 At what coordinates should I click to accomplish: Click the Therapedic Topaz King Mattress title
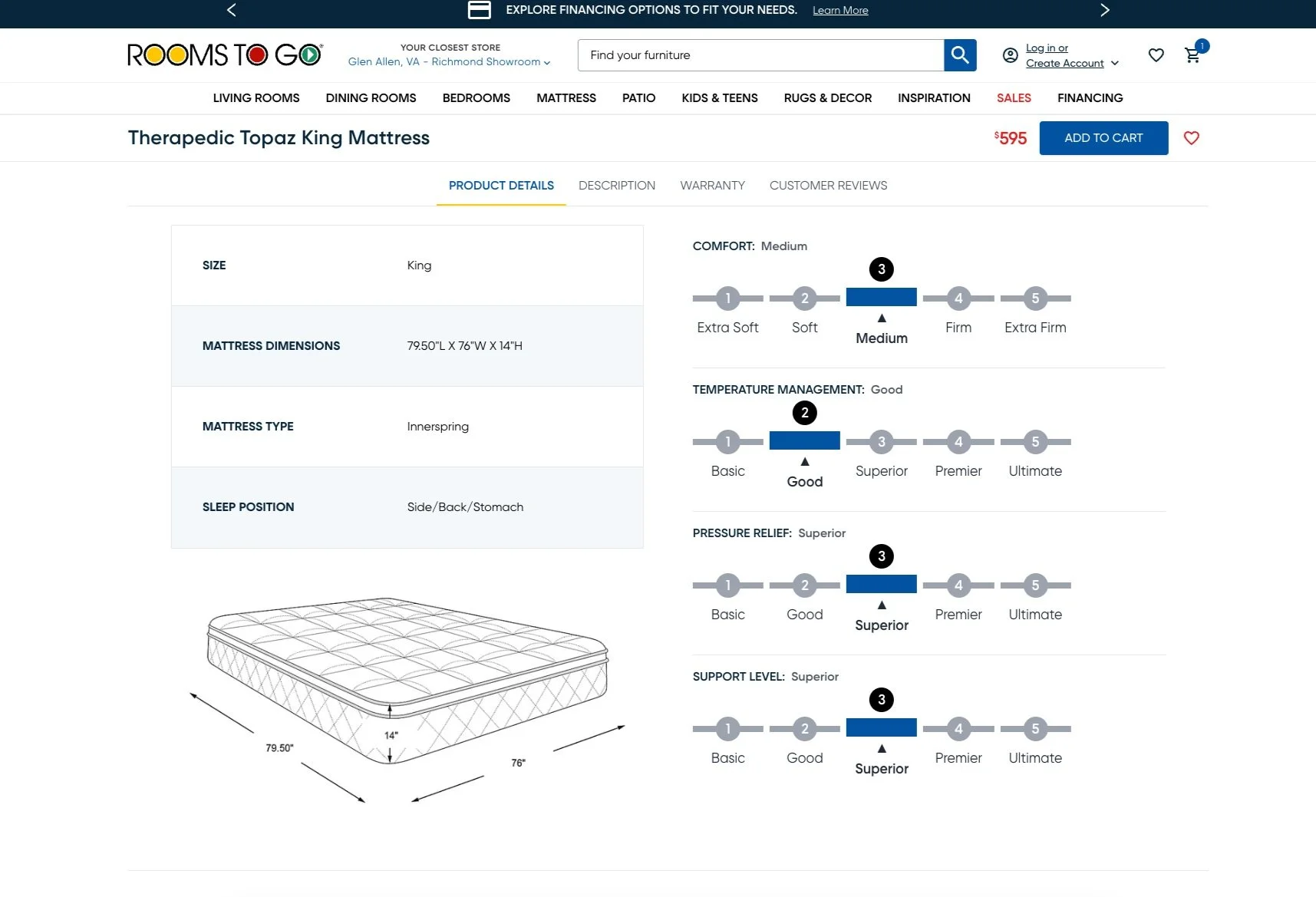(x=279, y=138)
